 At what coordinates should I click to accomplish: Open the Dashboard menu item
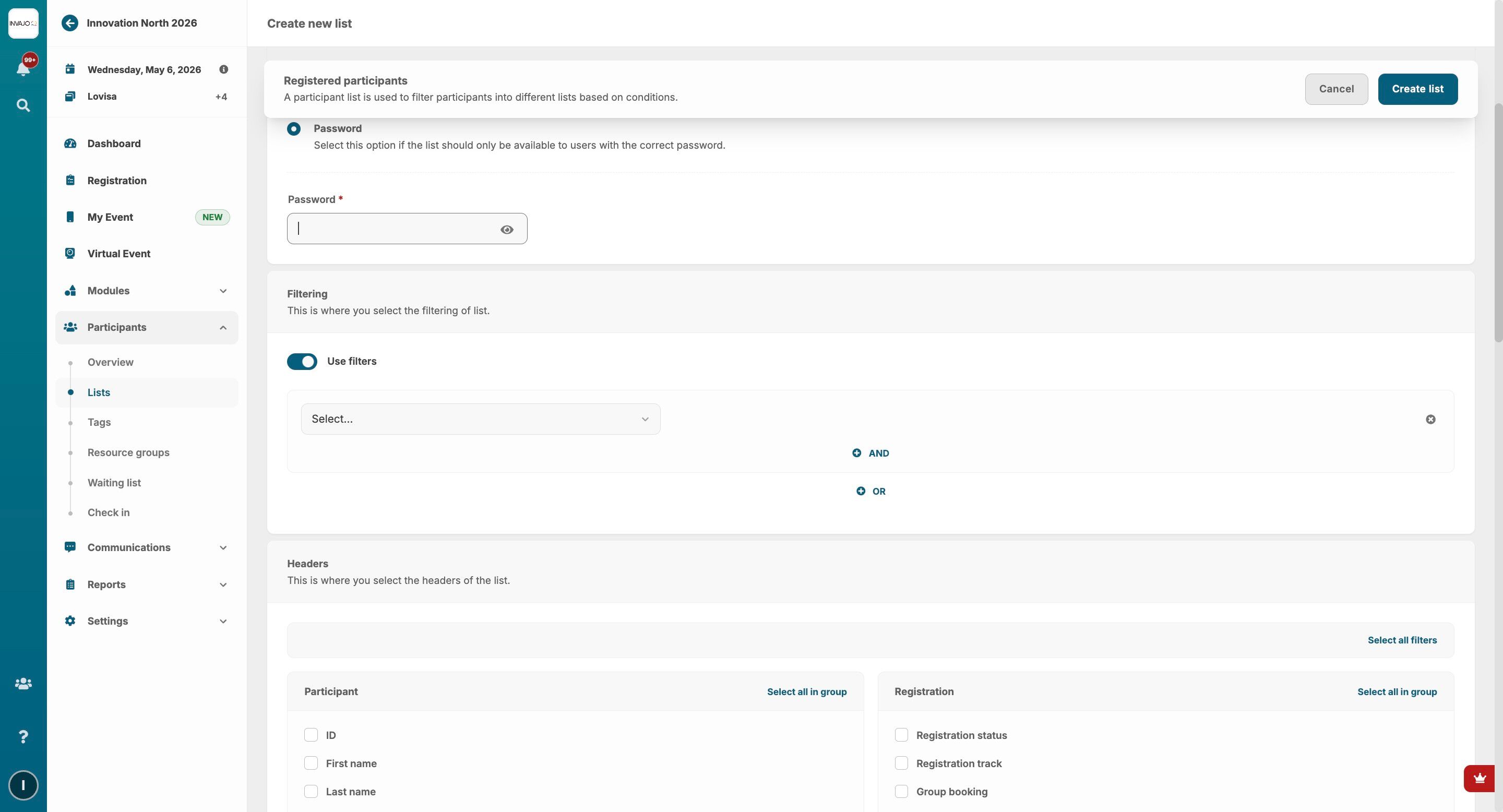point(114,144)
